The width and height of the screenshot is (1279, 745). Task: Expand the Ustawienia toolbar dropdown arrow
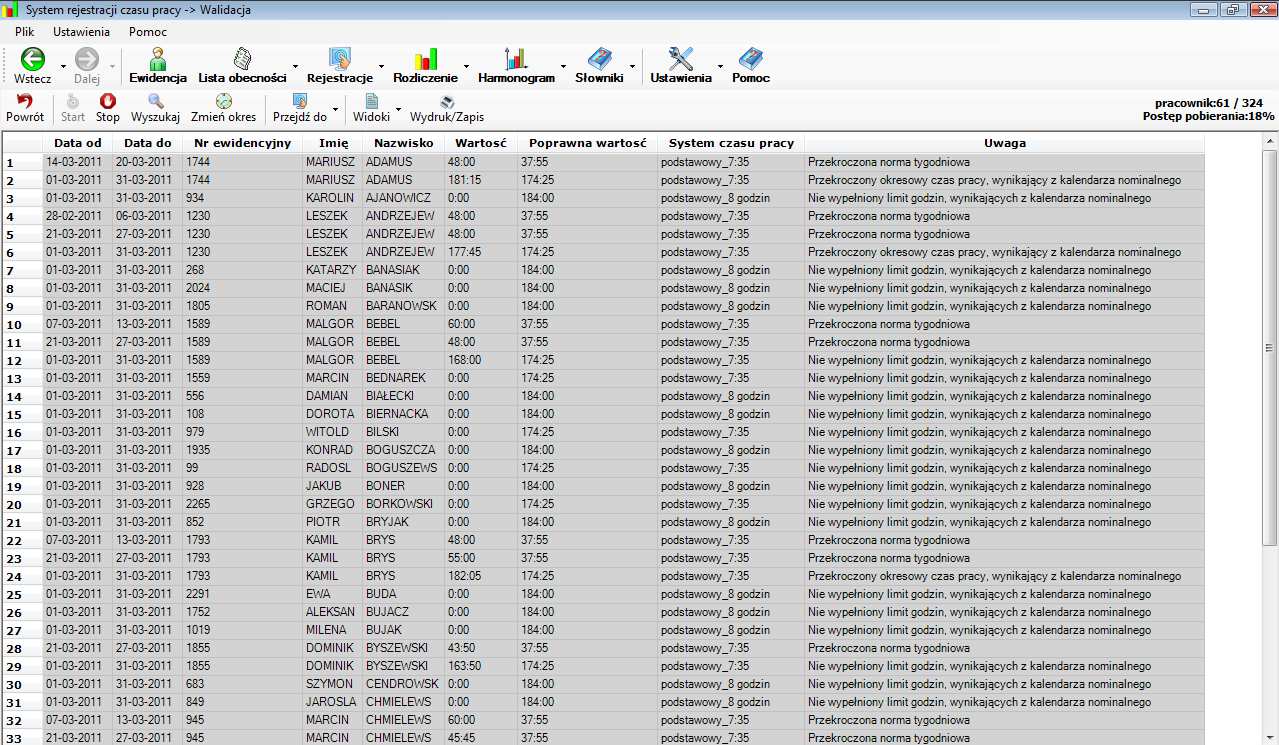point(720,67)
